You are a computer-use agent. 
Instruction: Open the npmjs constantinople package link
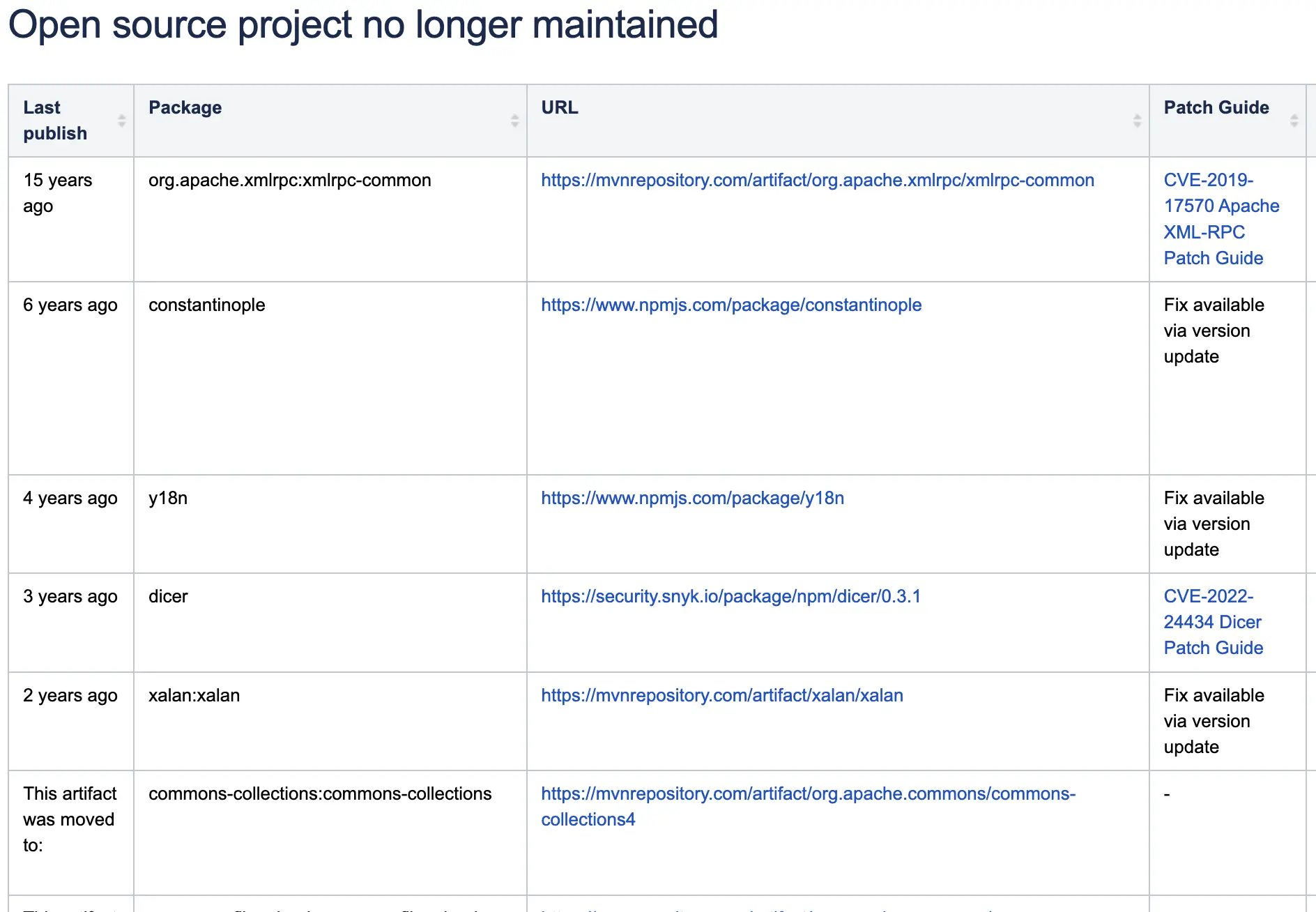pyautogui.click(x=731, y=305)
